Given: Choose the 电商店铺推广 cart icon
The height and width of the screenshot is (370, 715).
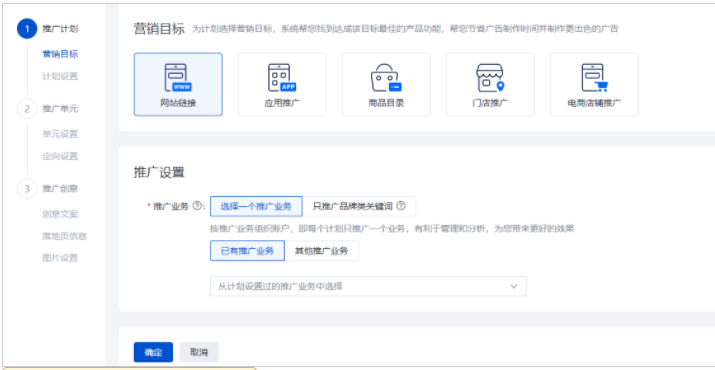Looking at the screenshot, I should [594, 84].
